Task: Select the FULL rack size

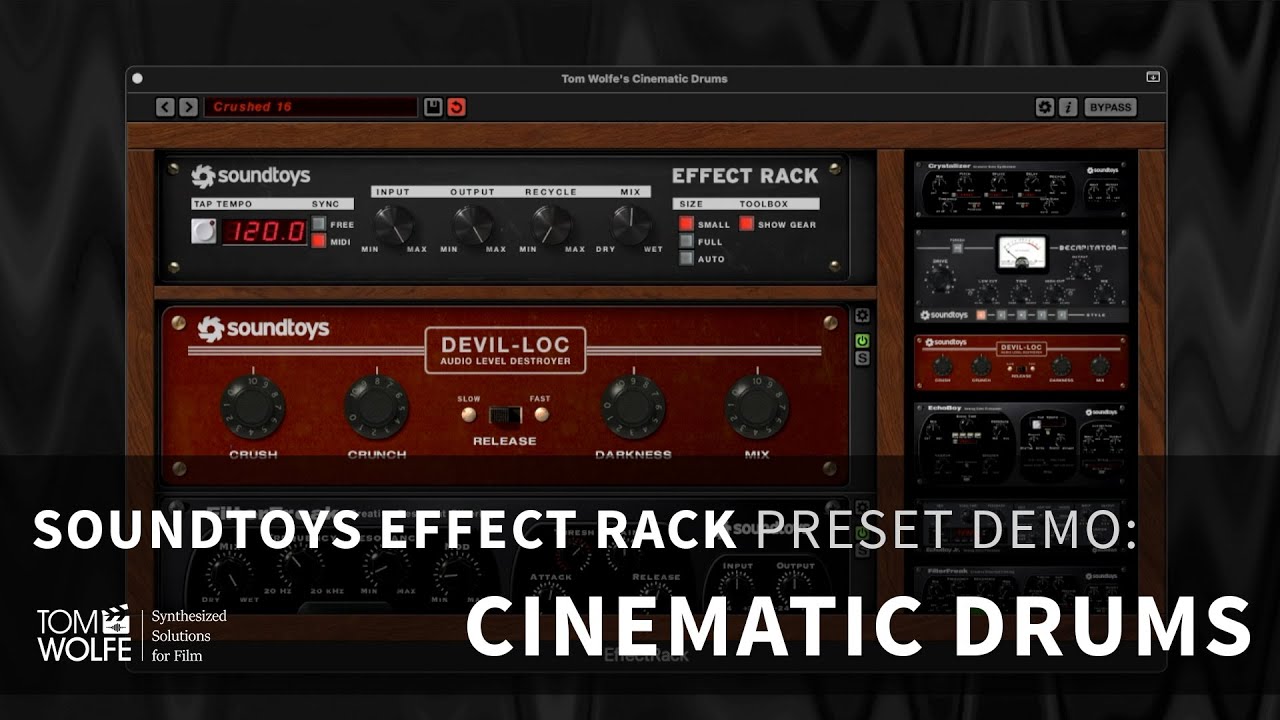Action: tap(686, 241)
